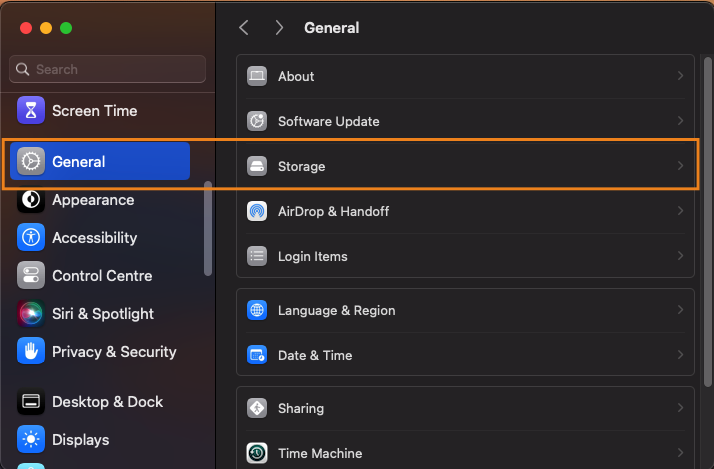Expand the About row chevron
The height and width of the screenshot is (469, 714).
tap(680, 76)
